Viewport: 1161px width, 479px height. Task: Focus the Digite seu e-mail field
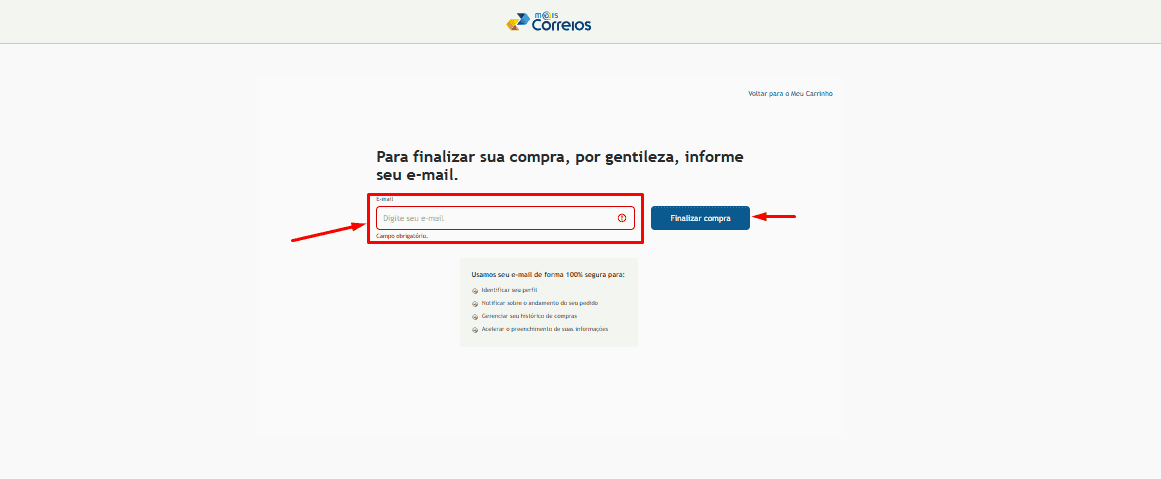pos(495,218)
